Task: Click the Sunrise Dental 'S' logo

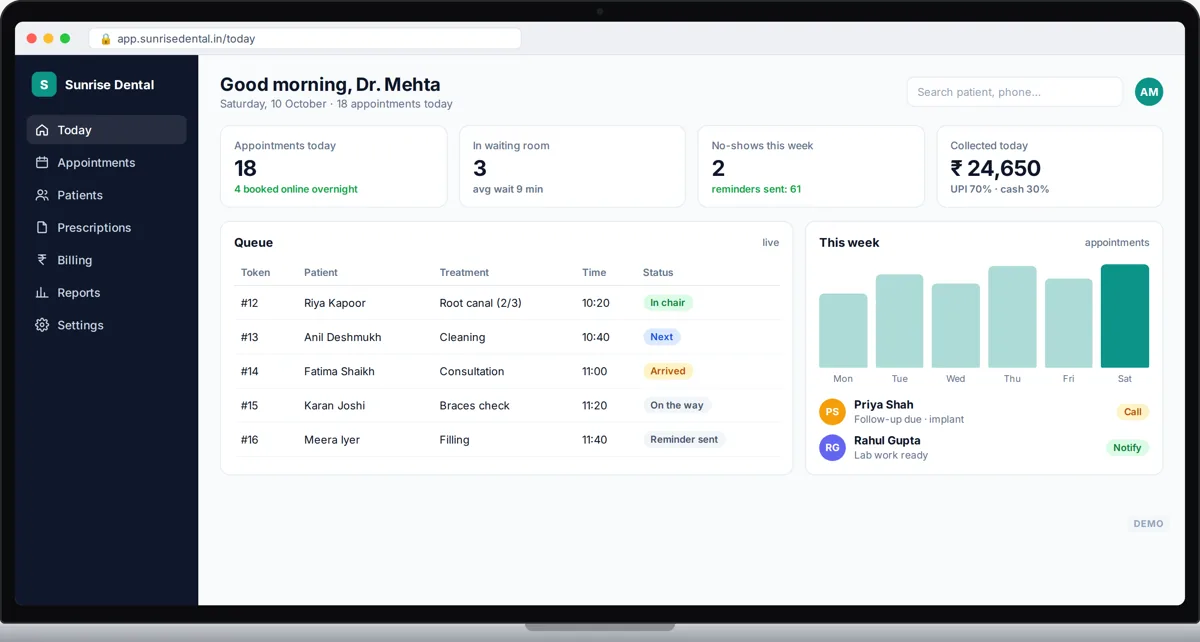Action: coord(44,85)
